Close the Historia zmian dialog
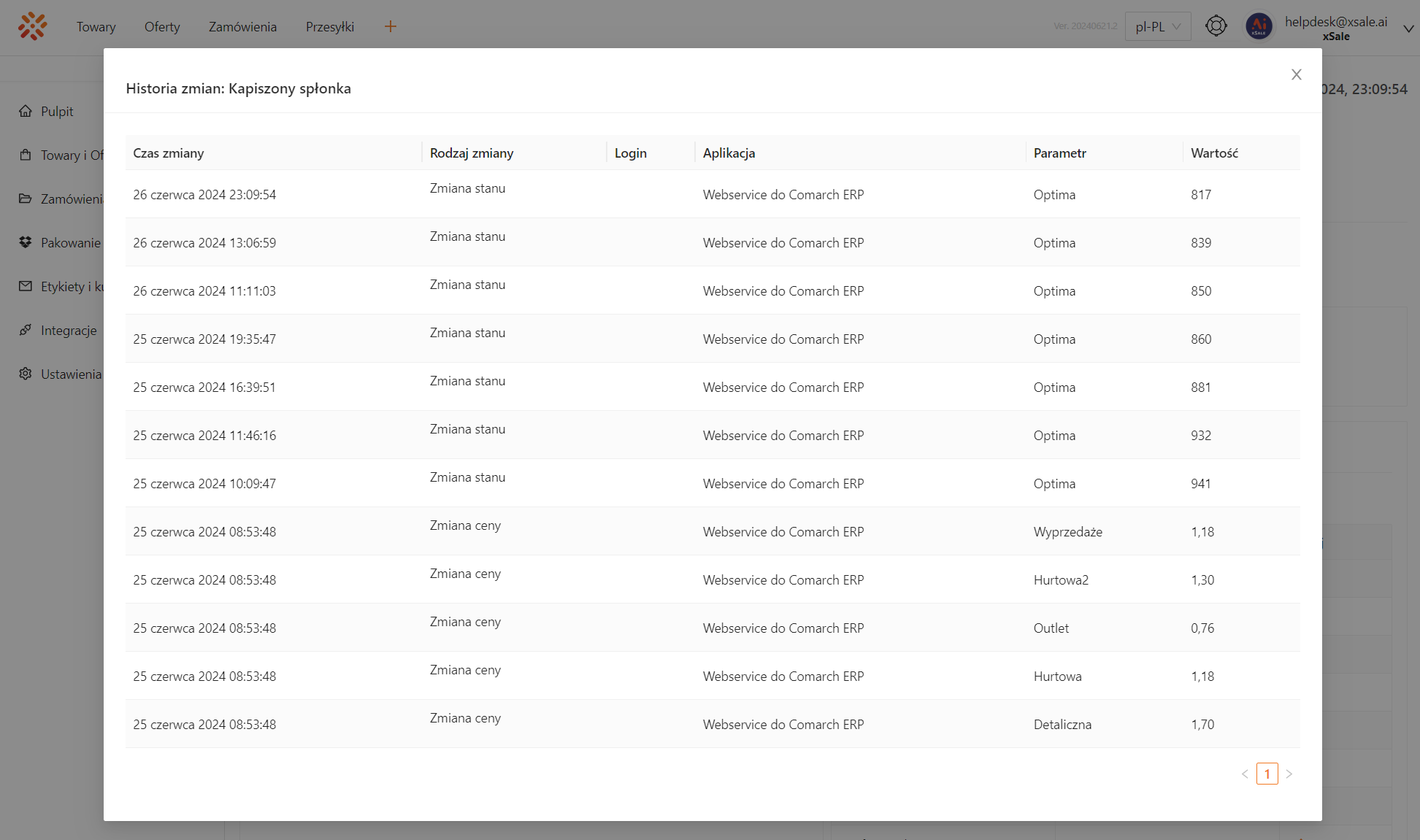This screenshot has height=840, width=1420. 1296,74
